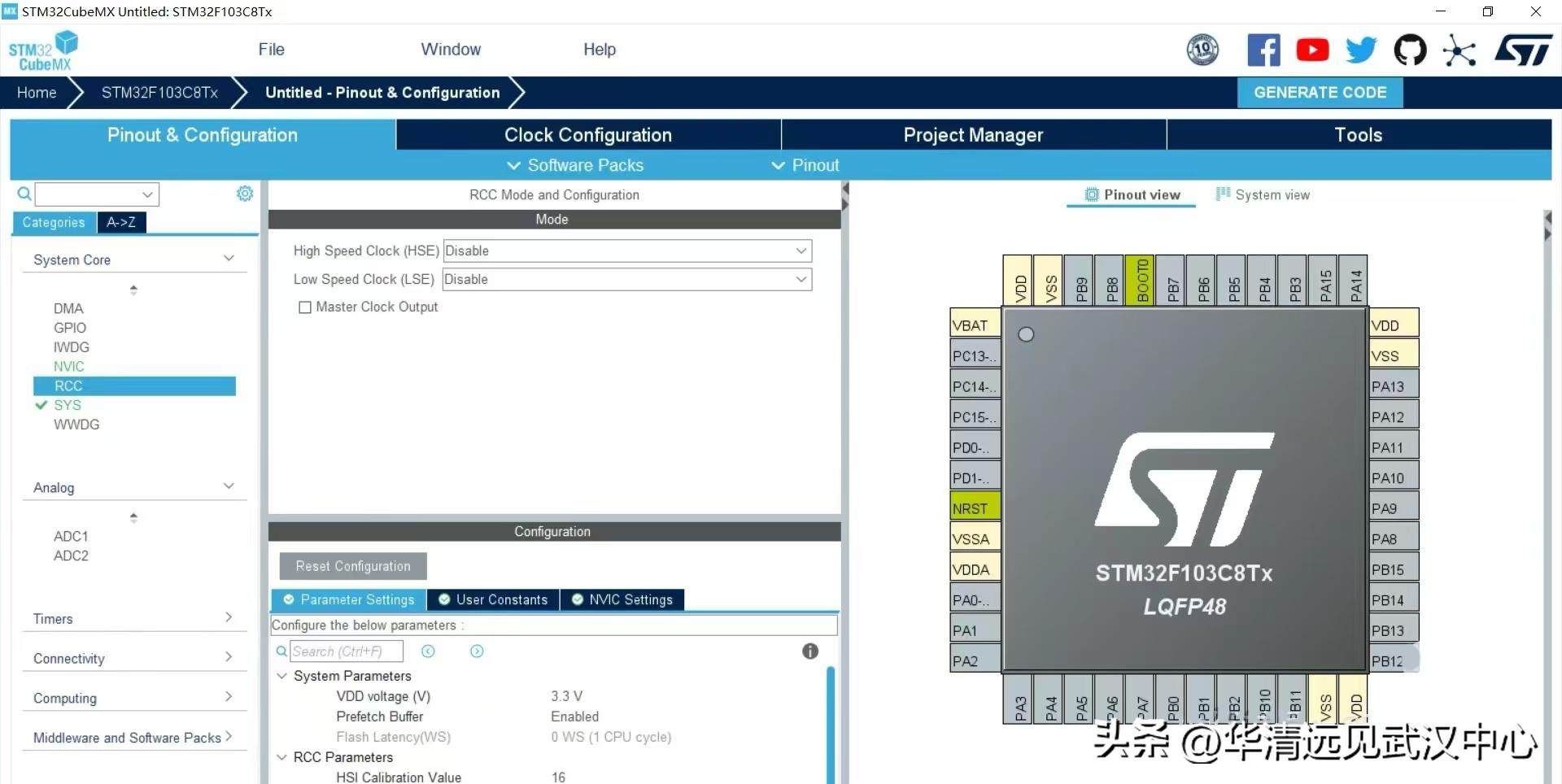Go to the STM32F103C8Tx breadcrumb

pyautogui.click(x=159, y=93)
